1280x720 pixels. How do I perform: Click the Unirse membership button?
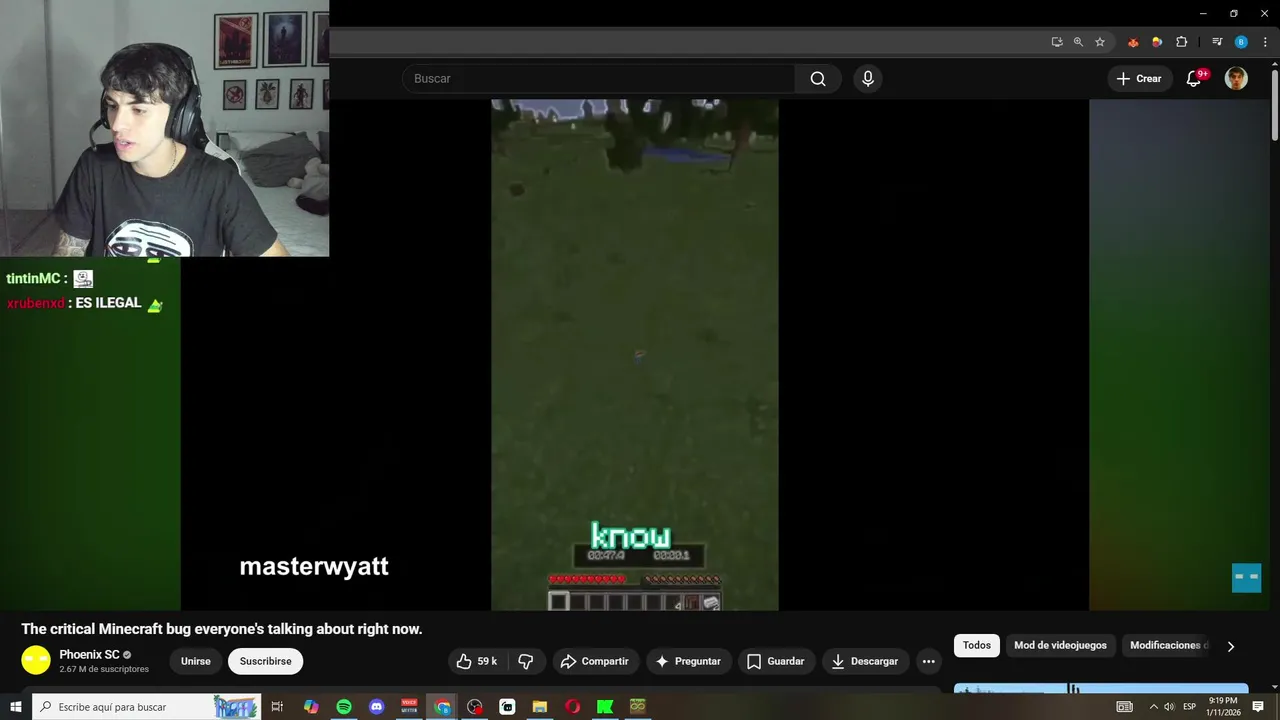196,661
